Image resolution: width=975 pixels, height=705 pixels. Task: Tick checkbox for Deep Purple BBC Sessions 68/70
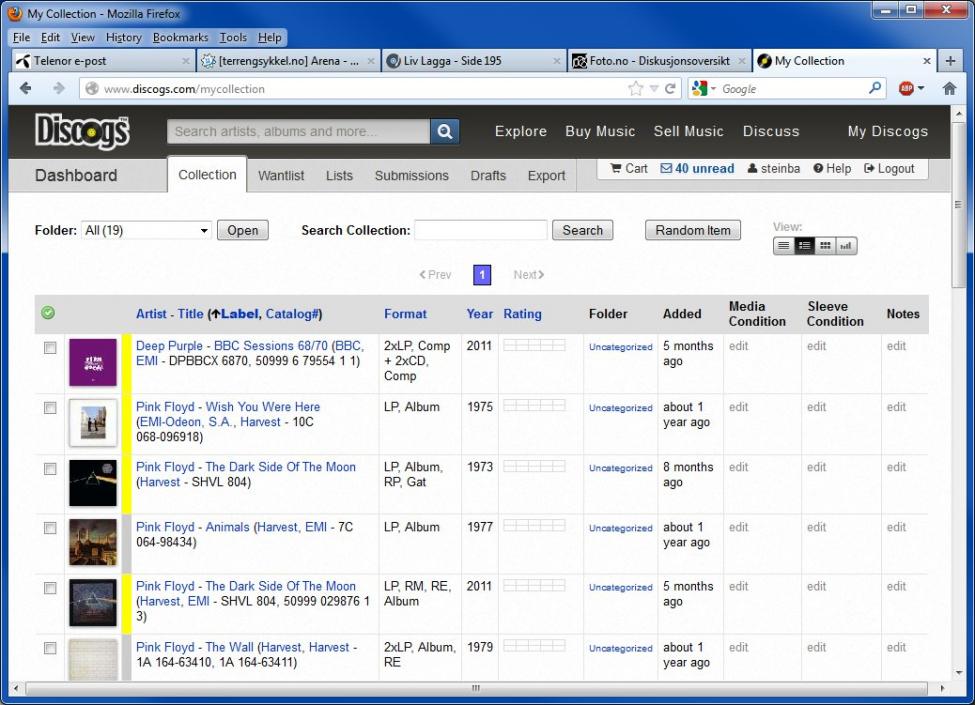point(50,348)
